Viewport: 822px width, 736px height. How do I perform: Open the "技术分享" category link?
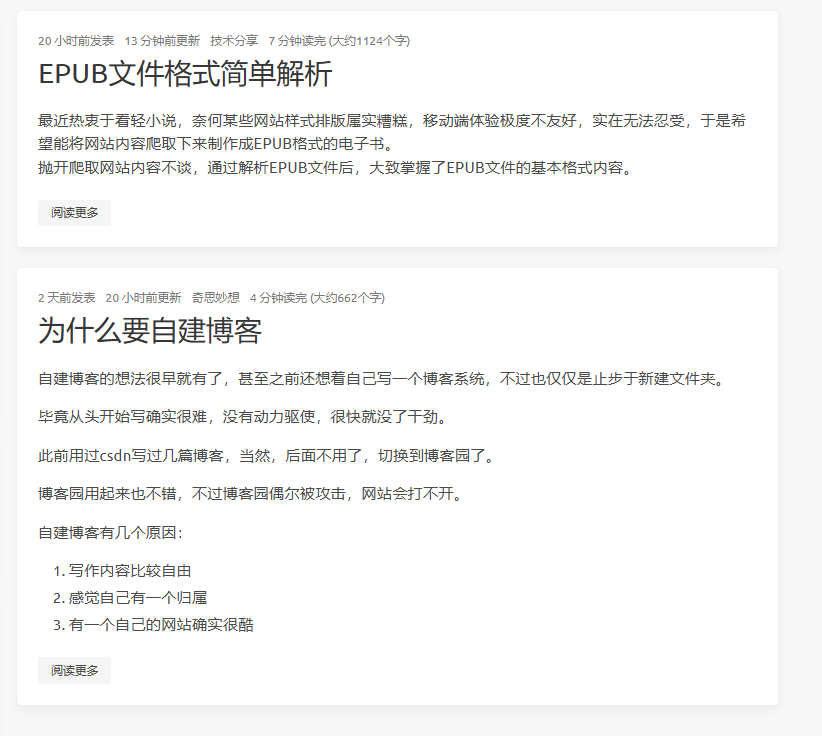234,41
